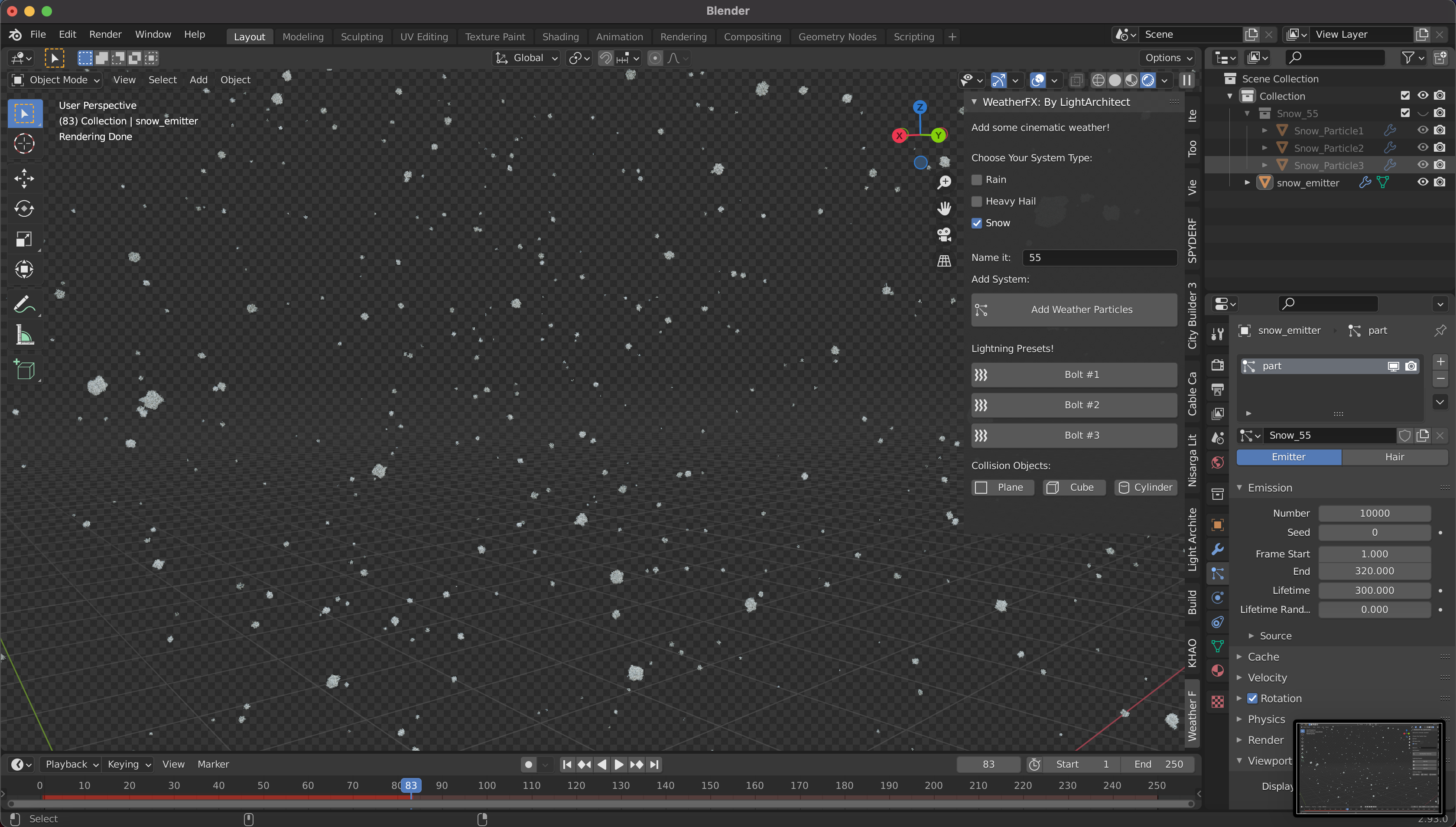Switch to the Animation workspace tab
Viewport: 1456px width, 827px height.
coord(619,37)
